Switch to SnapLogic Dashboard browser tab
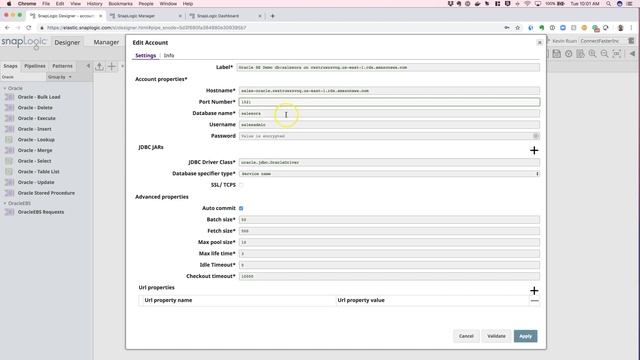The width and height of the screenshot is (640, 360). coord(225,16)
